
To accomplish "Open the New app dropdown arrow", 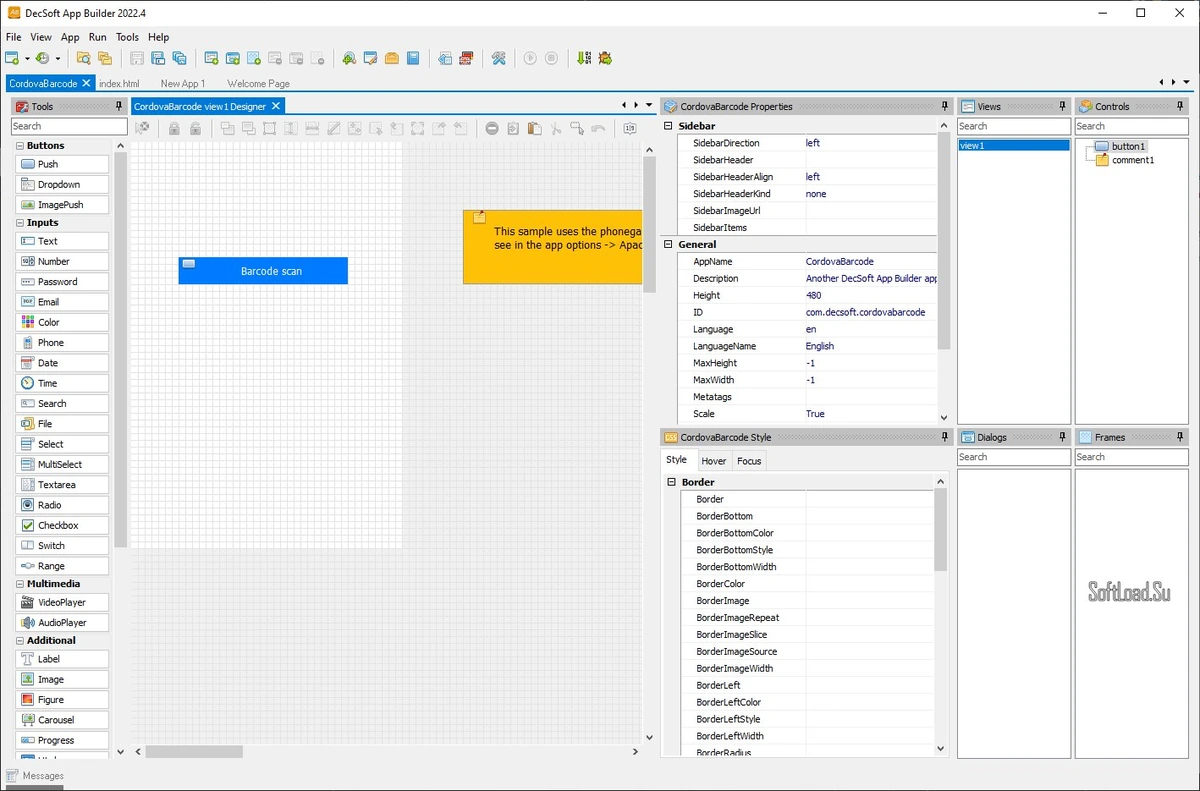I will click(x=27, y=59).
